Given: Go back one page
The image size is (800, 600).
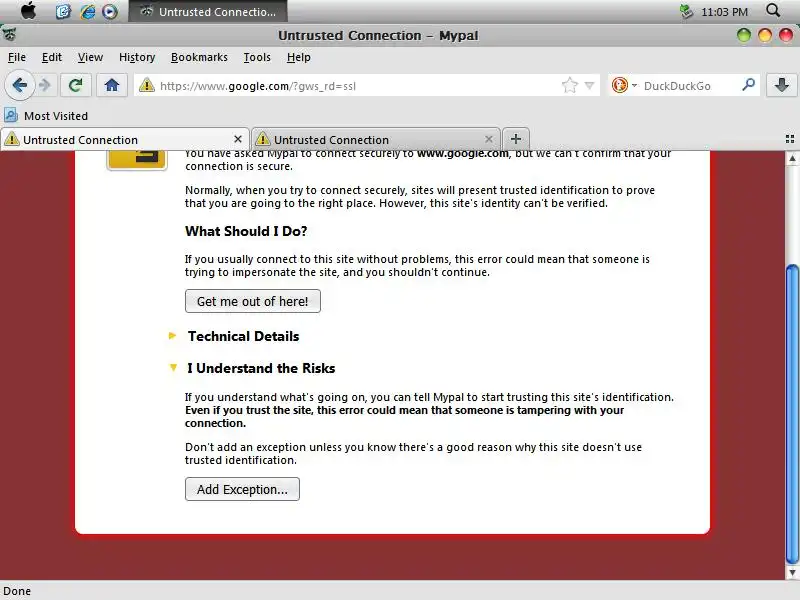Looking at the screenshot, I should point(19,85).
